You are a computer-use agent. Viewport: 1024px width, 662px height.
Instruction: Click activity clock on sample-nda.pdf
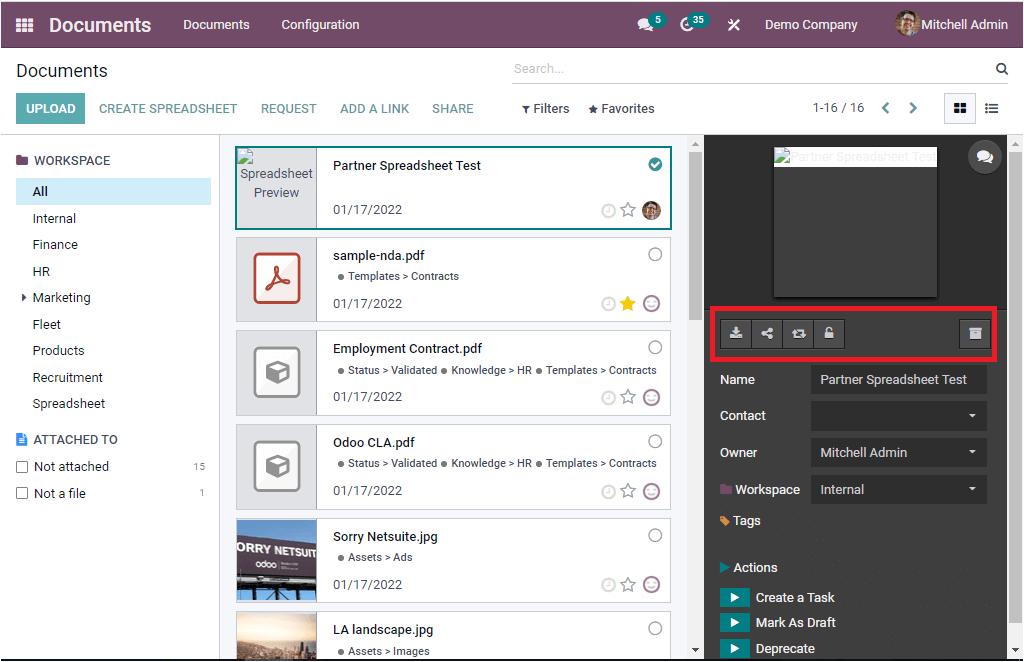click(x=608, y=304)
